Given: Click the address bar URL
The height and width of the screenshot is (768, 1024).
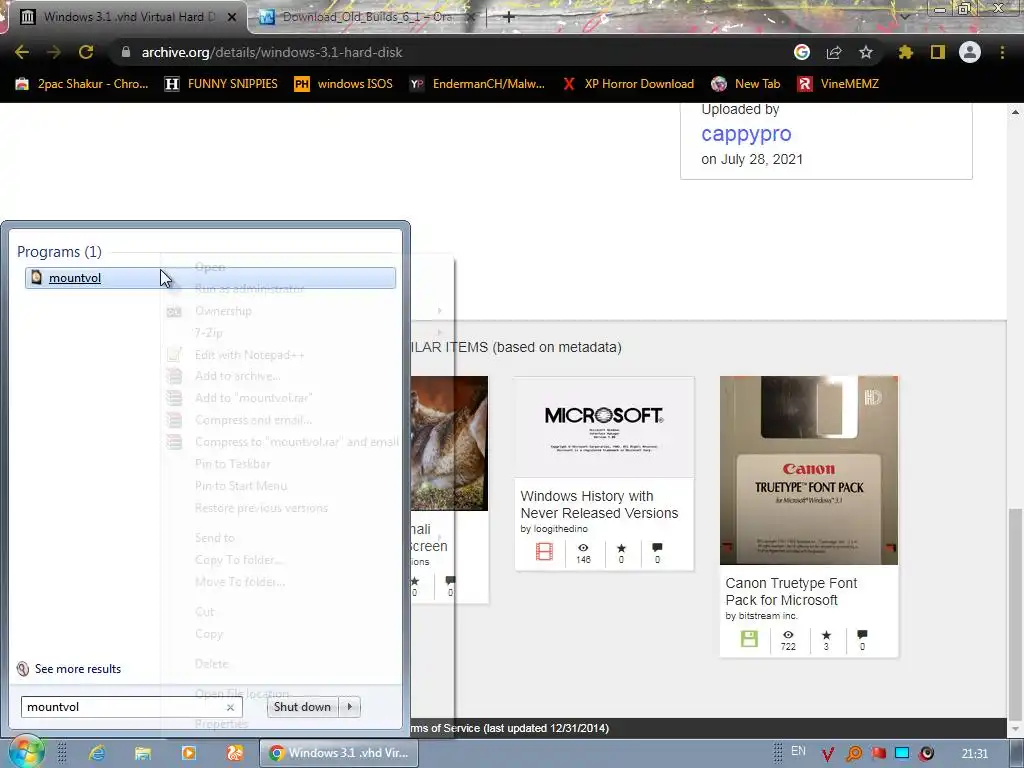Looking at the screenshot, I should 272,52.
